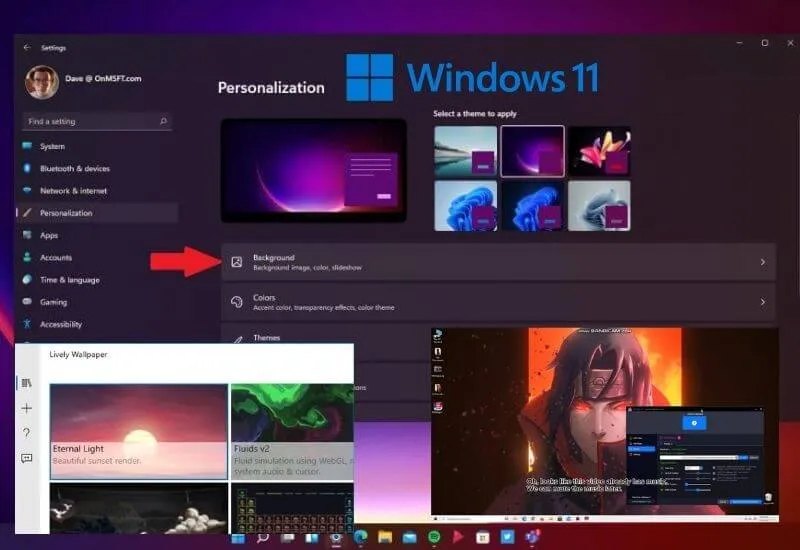
Task: Click the Apps icon in sidebar
Action: tap(27, 235)
